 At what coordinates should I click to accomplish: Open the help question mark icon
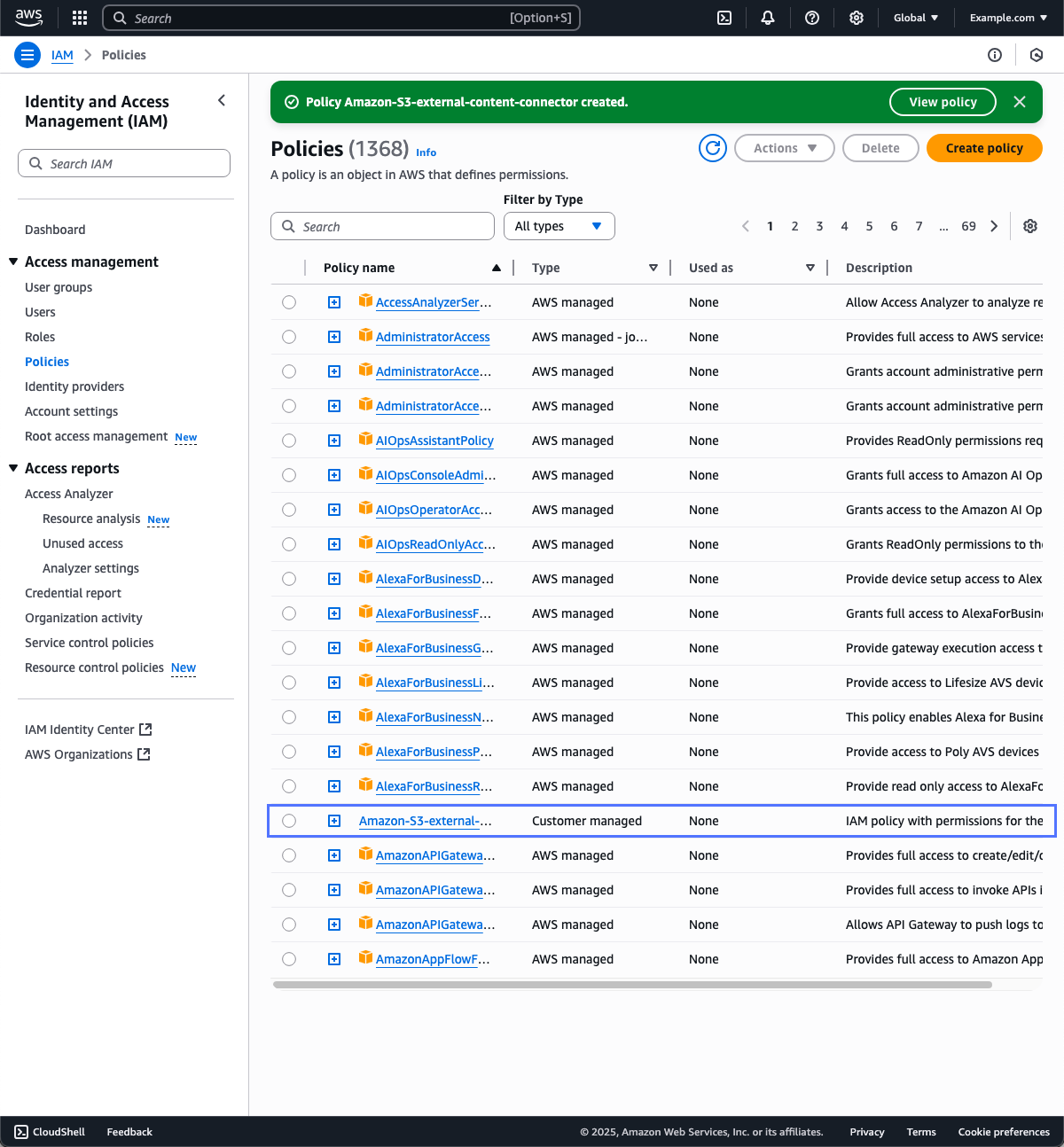pyautogui.click(x=812, y=18)
